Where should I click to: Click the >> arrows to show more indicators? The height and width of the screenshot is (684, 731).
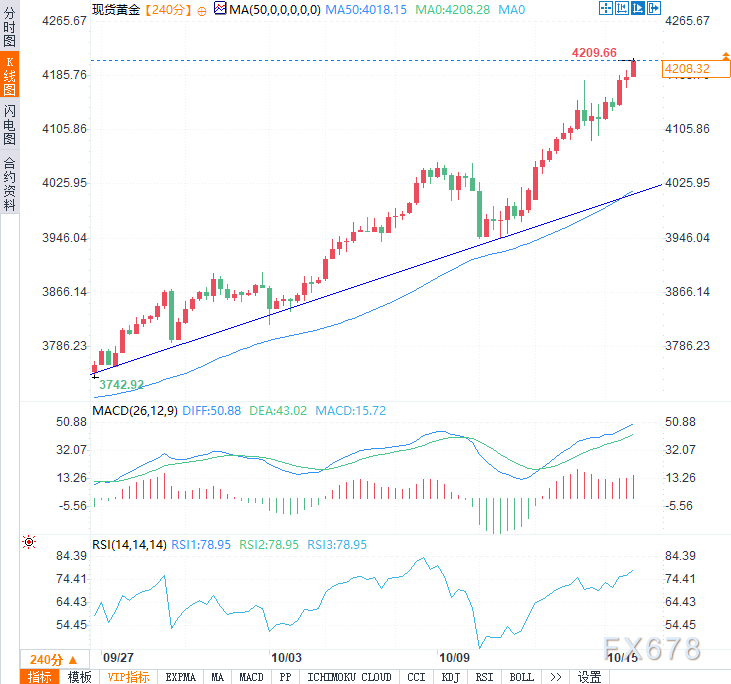556,677
